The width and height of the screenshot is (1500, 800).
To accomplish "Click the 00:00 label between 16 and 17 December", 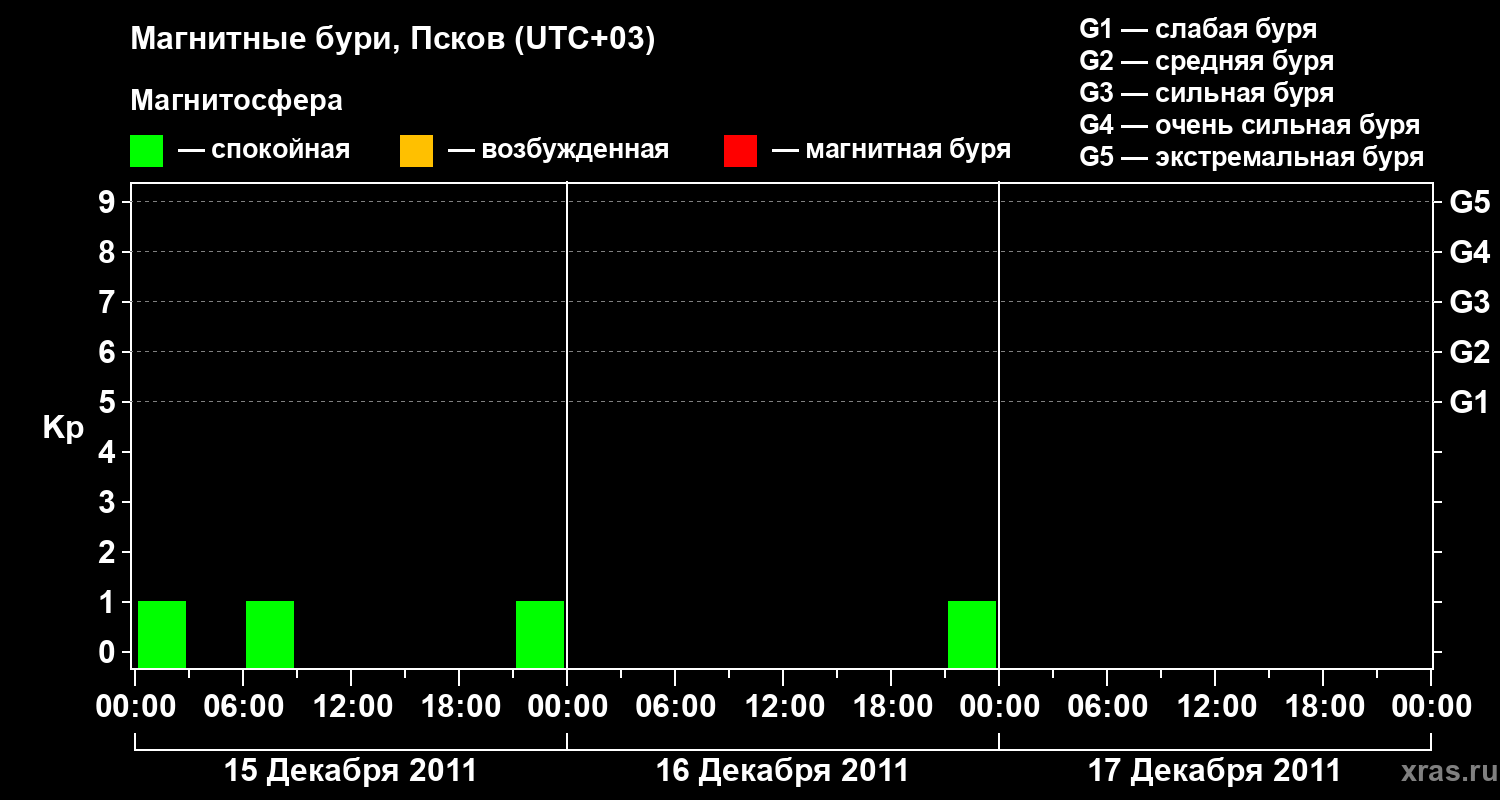I will pyautogui.click(x=999, y=707).
